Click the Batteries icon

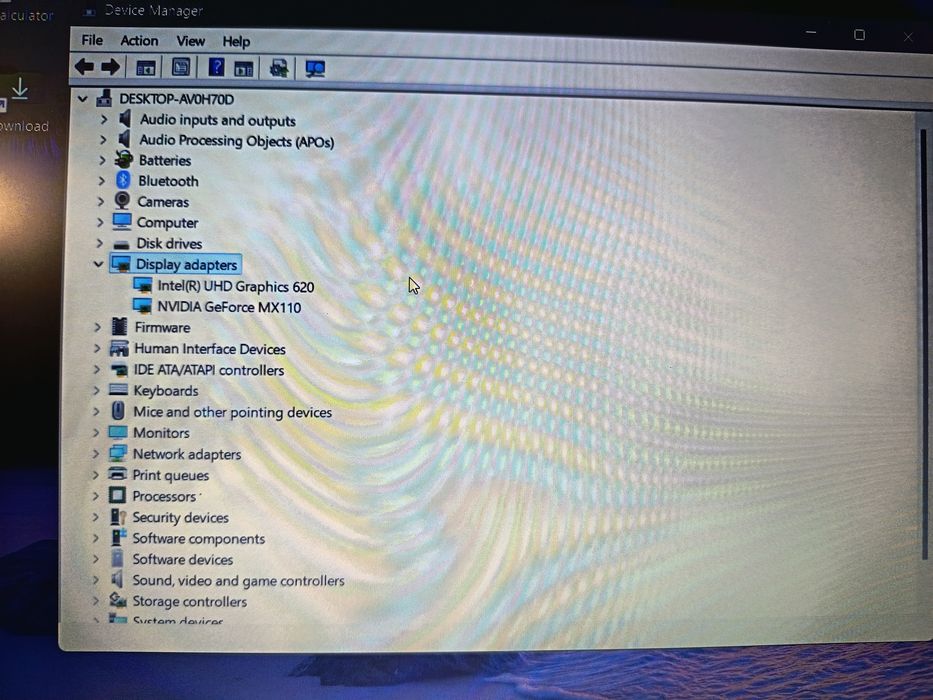pyautogui.click(x=123, y=160)
